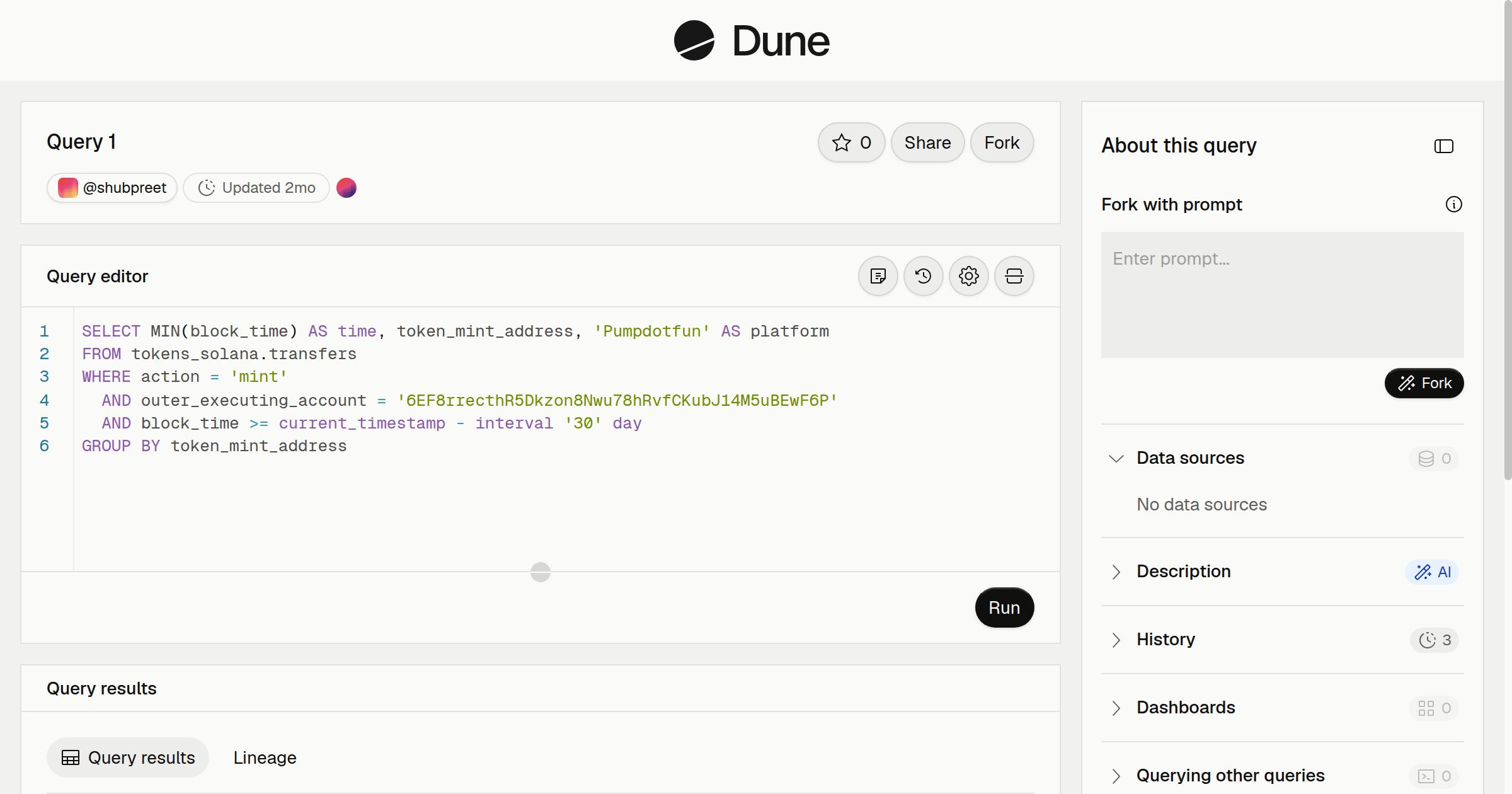Open query editor settings gear
Image resolution: width=1512 pixels, height=794 pixels.
pos(969,276)
